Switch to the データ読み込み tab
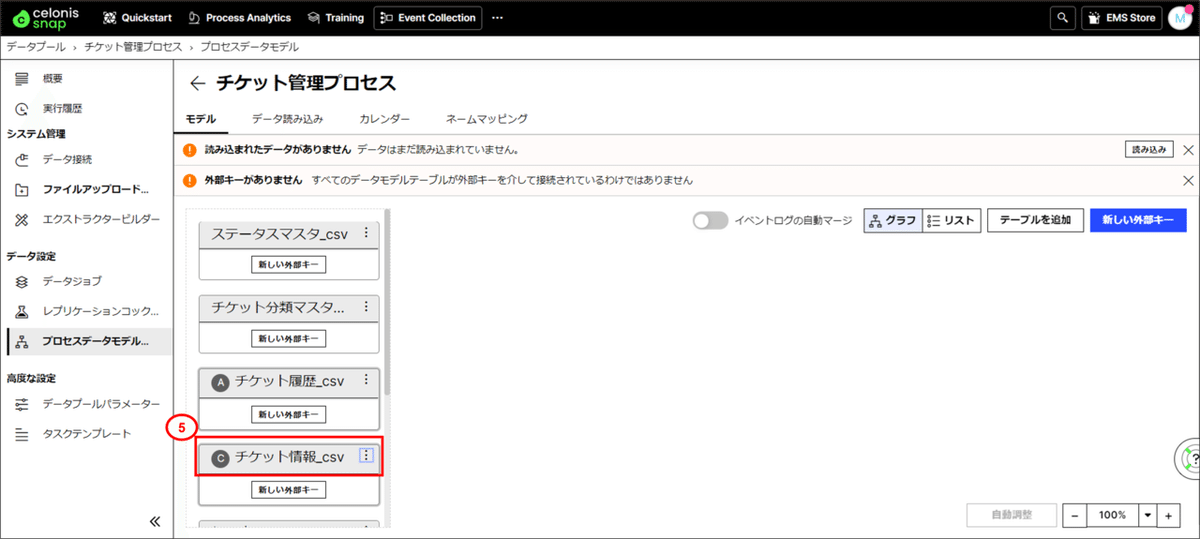Screen dimensions: 1200x539 click(x=287, y=119)
